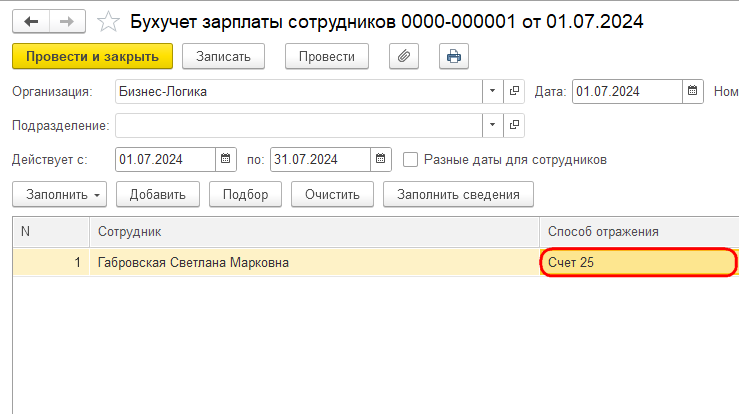Go back with the left arrow button
This screenshot has width=739, height=414.
[x=31, y=21]
